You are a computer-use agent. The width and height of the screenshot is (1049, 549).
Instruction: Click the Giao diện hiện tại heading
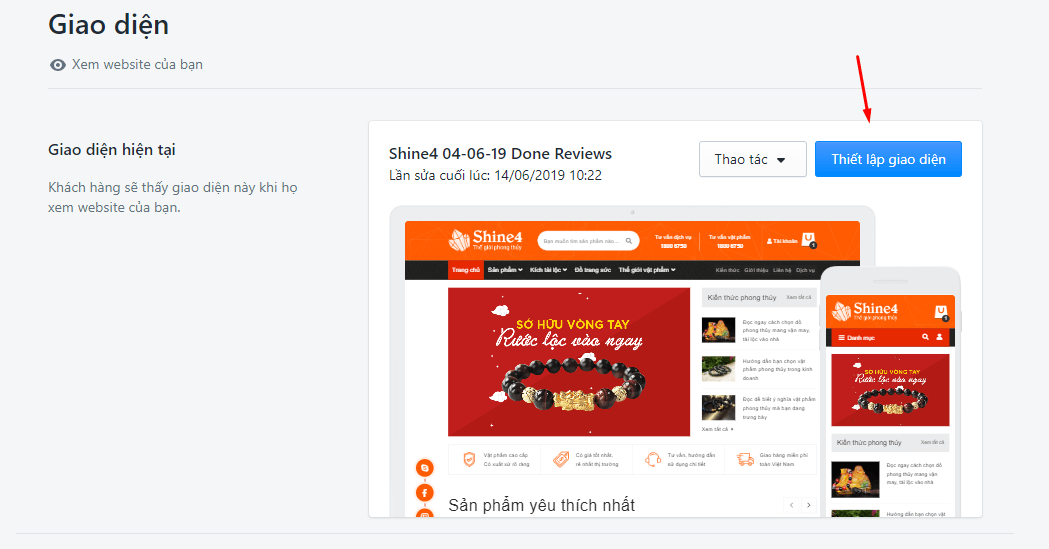[112, 150]
